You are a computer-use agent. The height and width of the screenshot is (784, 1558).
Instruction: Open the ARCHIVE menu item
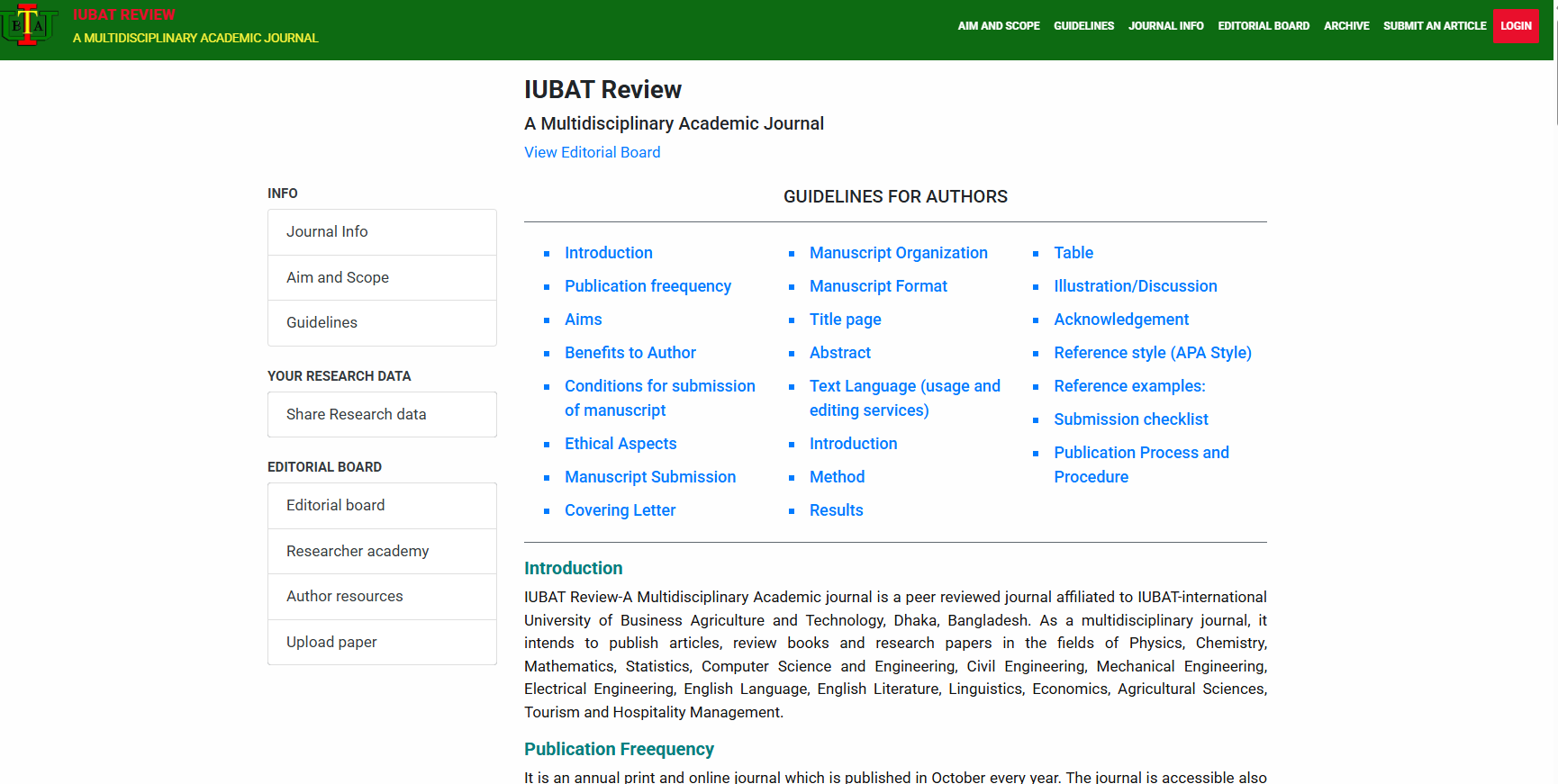(1346, 26)
